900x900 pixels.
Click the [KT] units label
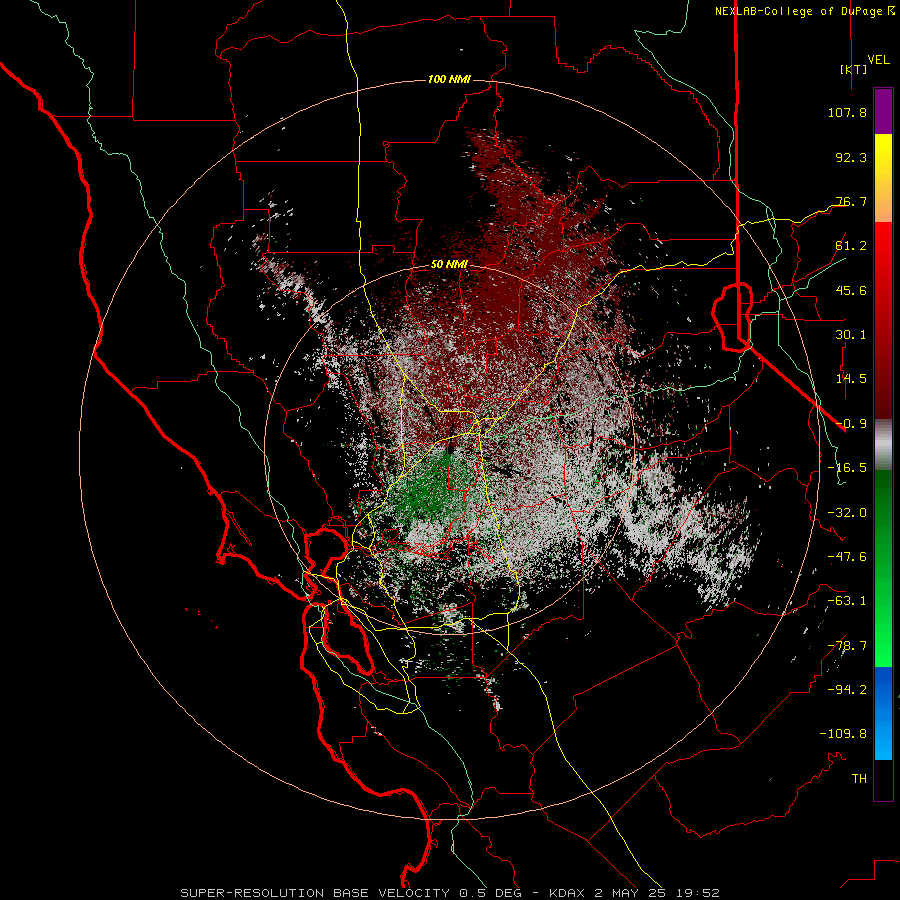853,69
